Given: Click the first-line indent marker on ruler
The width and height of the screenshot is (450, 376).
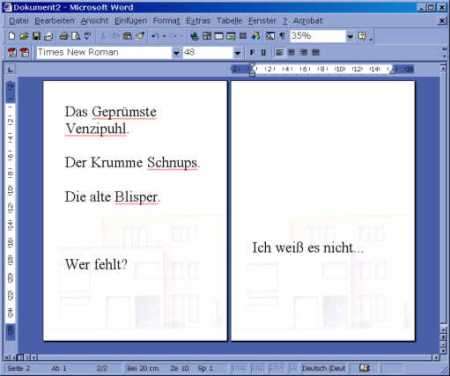Looking at the screenshot, I should click(x=252, y=67).
